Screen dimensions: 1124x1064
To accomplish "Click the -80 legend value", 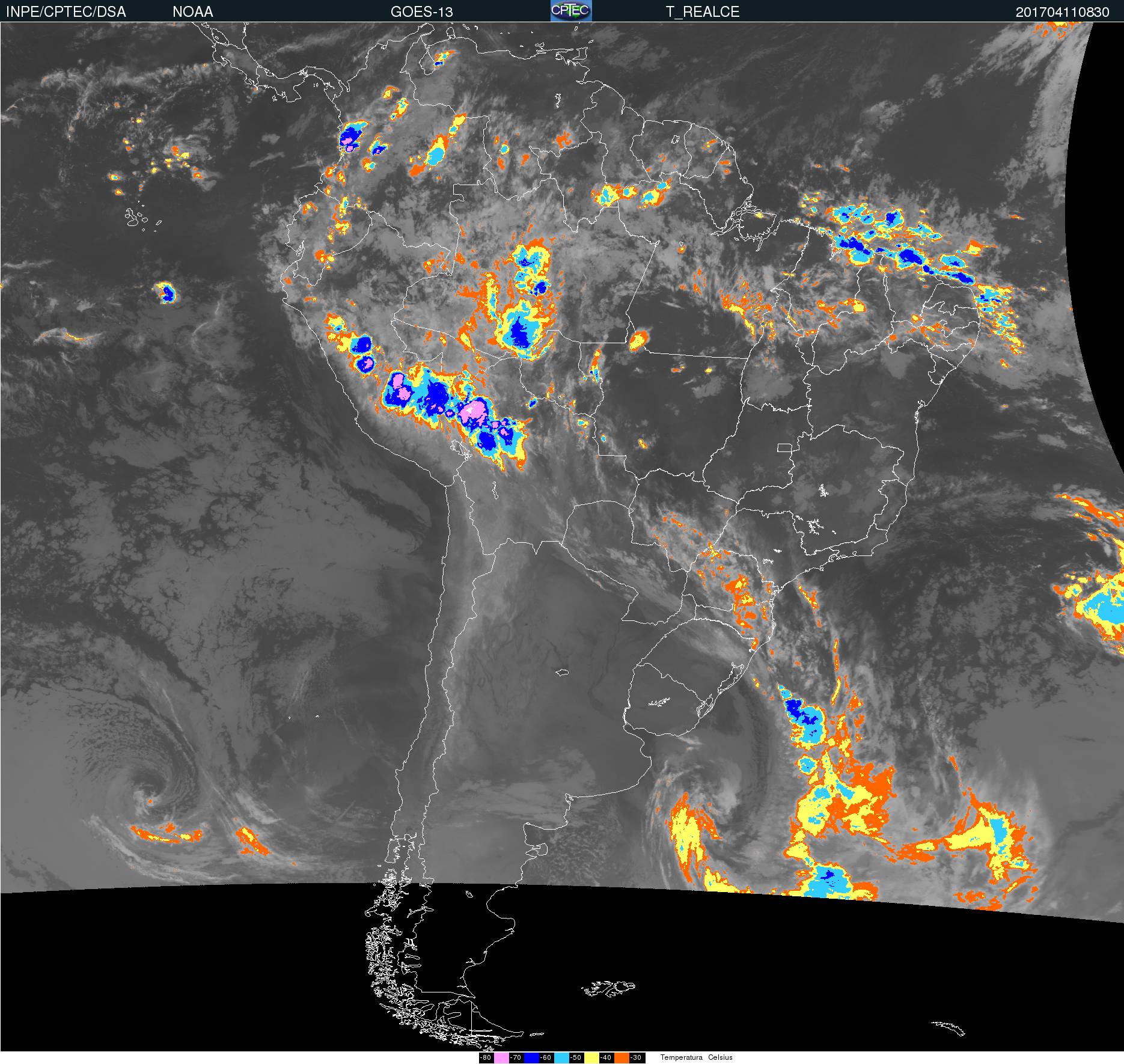I will pos(486,1058).
